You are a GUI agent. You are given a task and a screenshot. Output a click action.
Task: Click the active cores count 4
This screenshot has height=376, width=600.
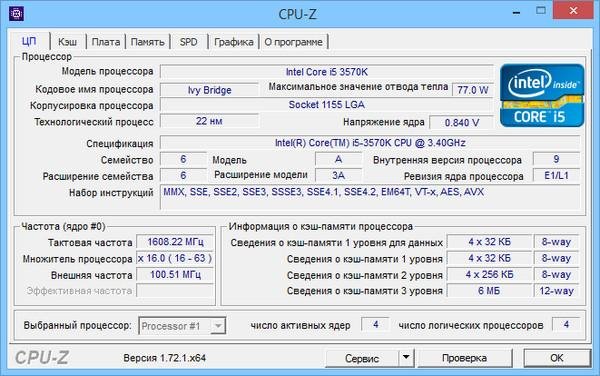coord(376,325)
